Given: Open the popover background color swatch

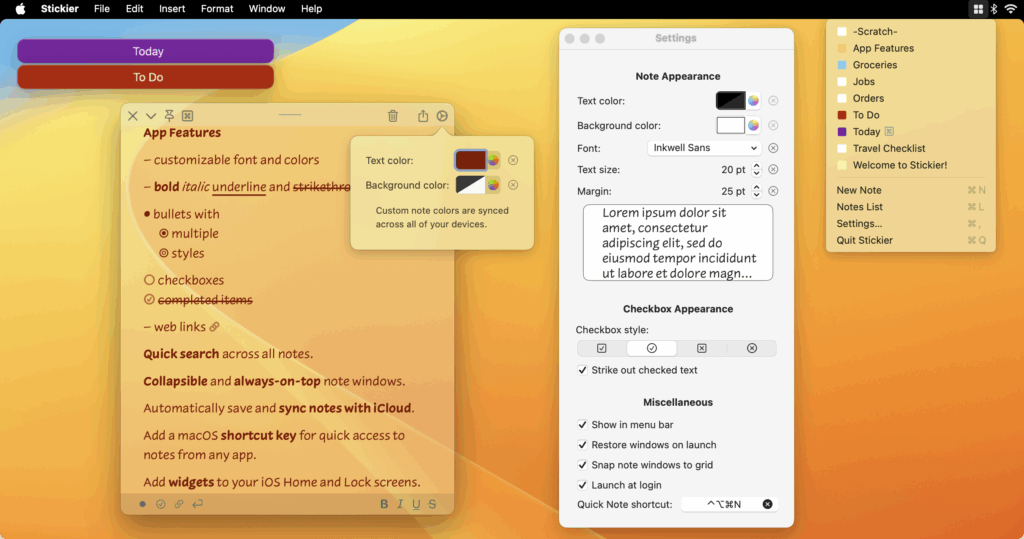Looking at the screenshot, I should (x=470, y=185).
